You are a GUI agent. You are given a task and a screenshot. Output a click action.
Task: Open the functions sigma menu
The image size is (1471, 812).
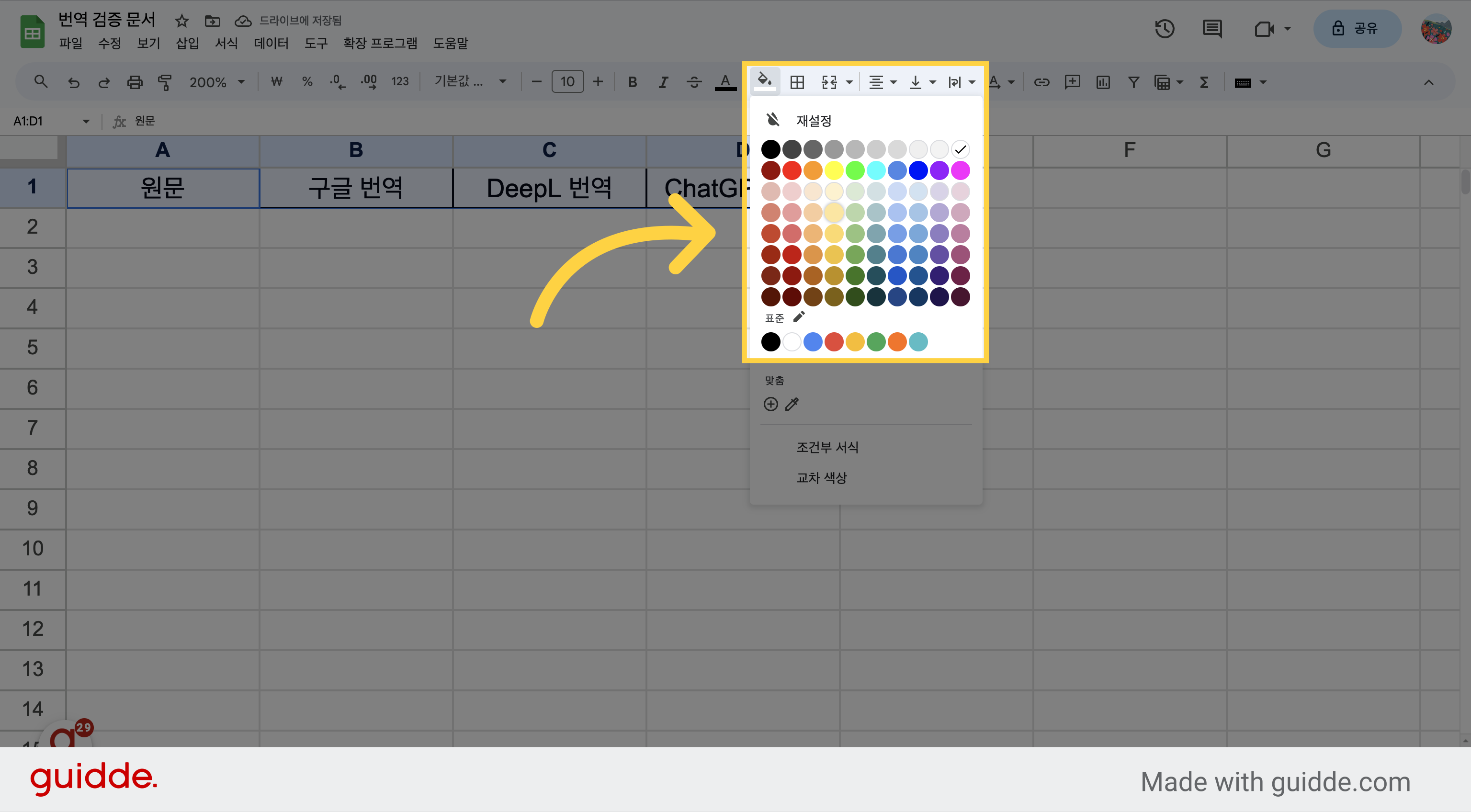pyautogui.click(x=1204, y=82)
